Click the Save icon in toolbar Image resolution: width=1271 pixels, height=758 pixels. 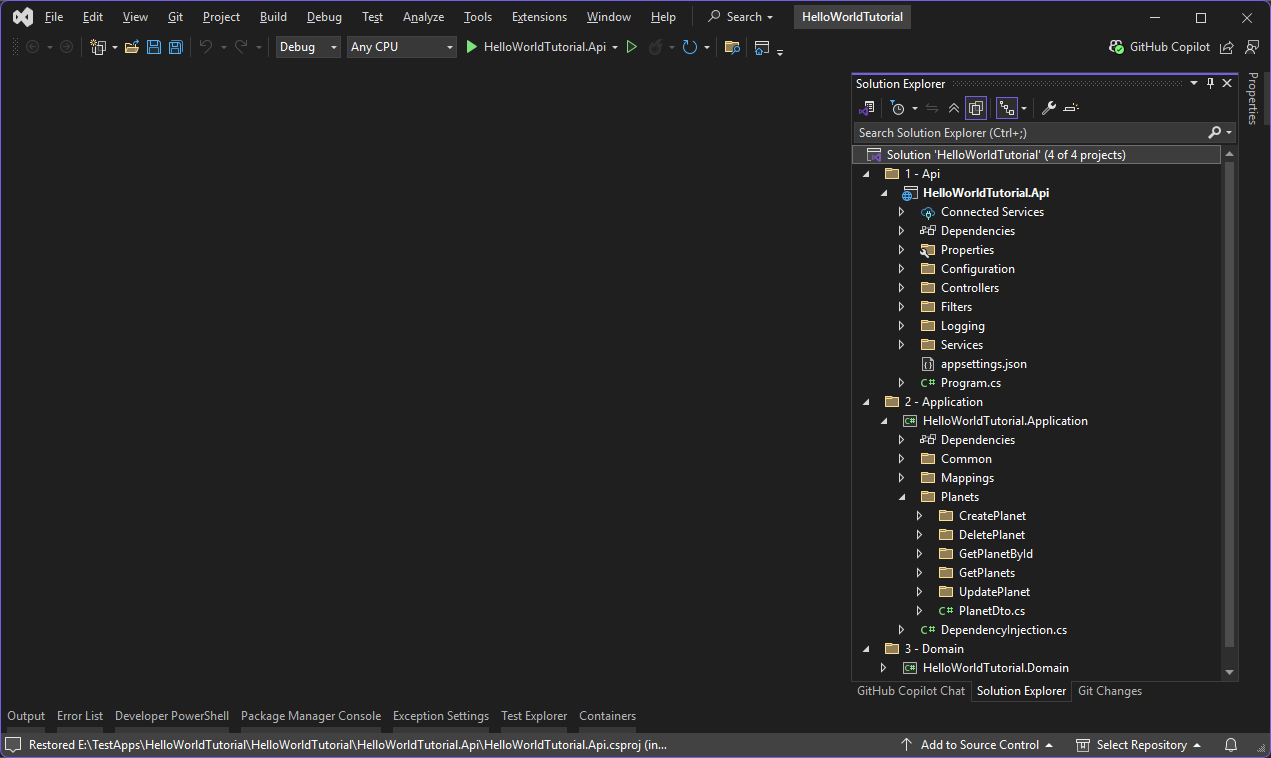pos(154,47)
